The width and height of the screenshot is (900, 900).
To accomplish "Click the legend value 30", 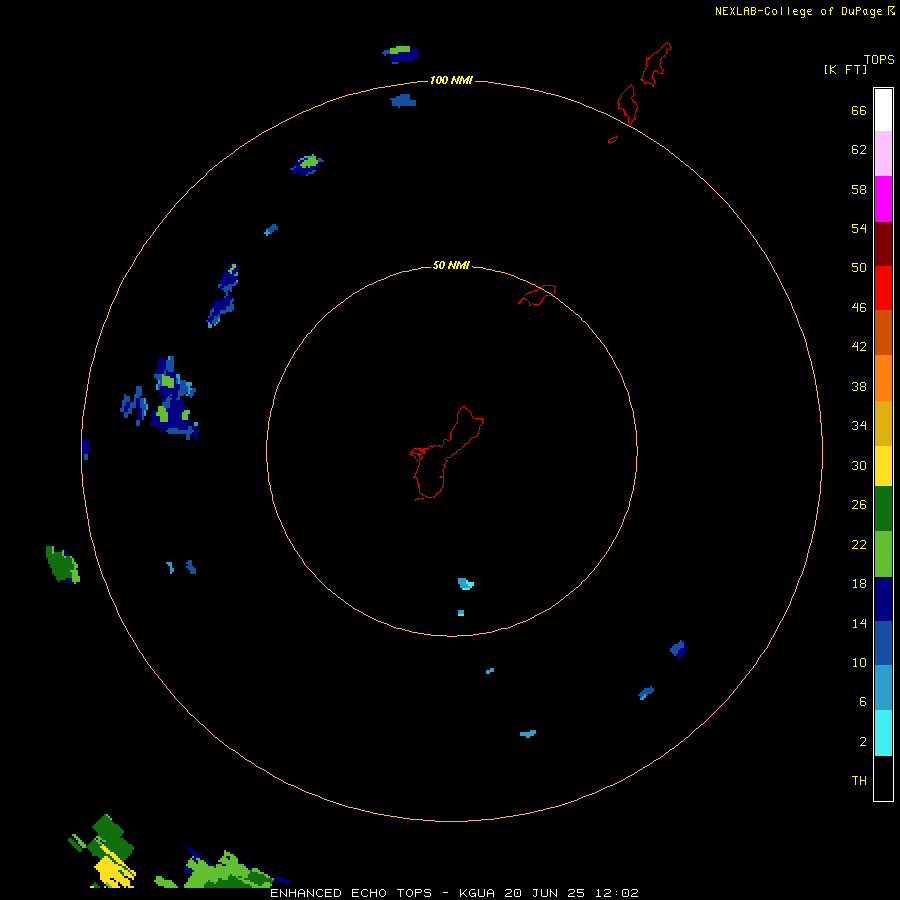I will [859, 465].
